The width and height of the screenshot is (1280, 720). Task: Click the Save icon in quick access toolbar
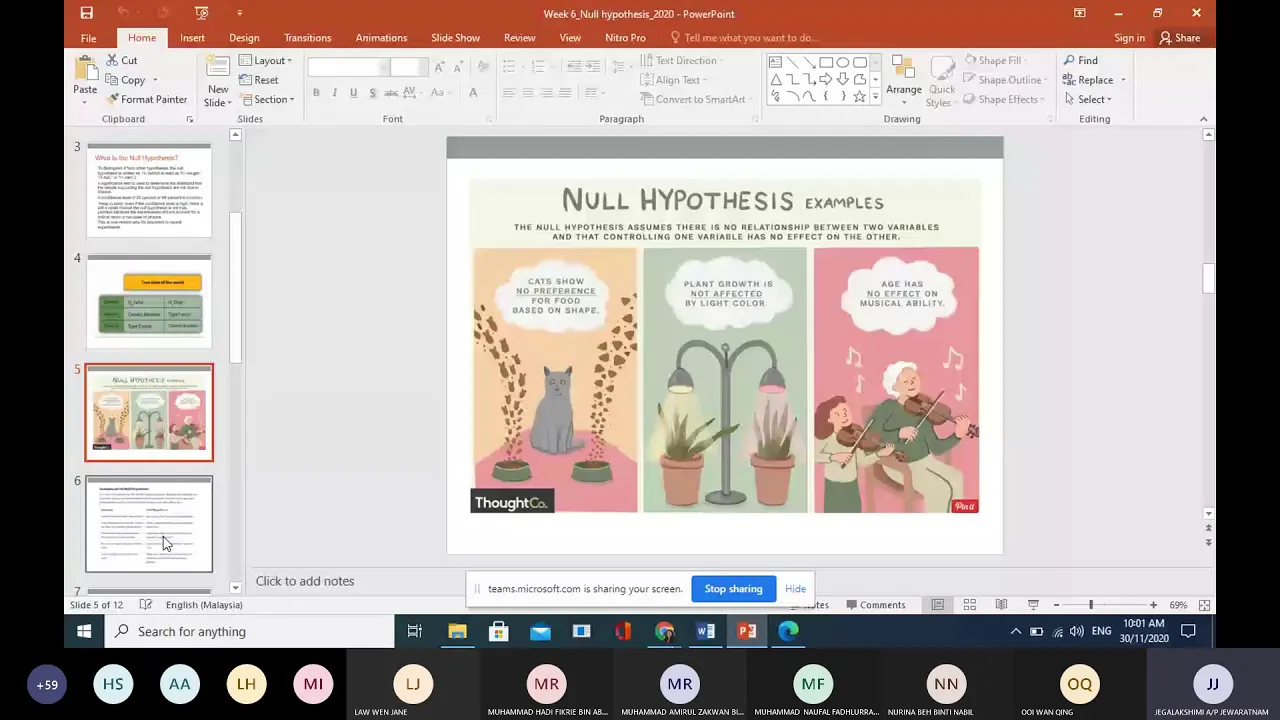click(87, 13)
